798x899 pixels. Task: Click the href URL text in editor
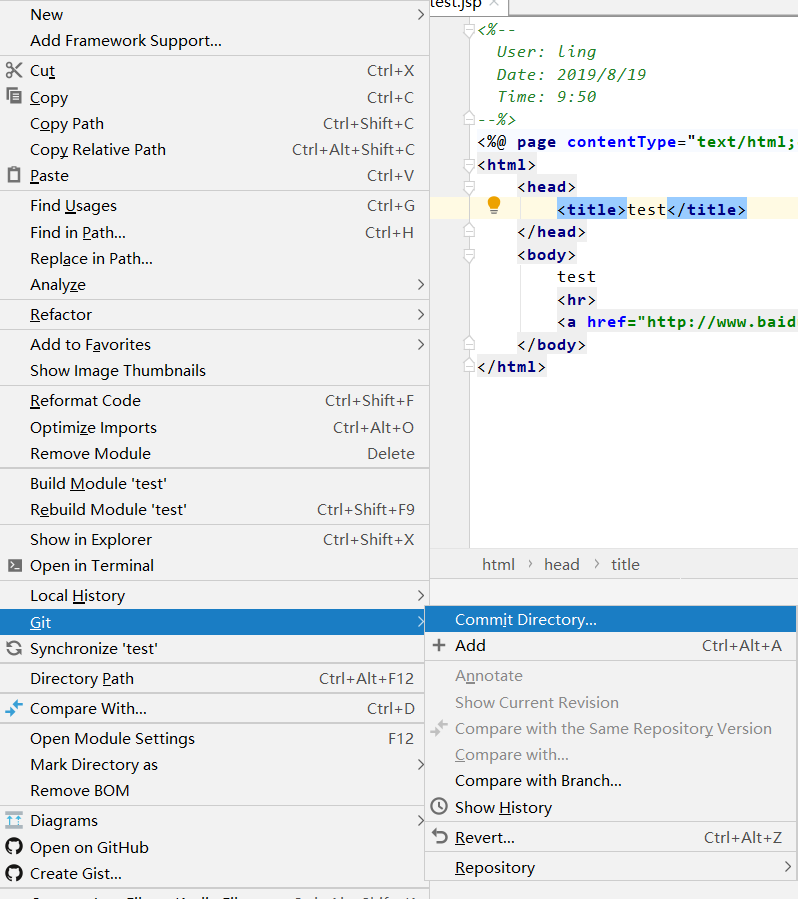720,322
